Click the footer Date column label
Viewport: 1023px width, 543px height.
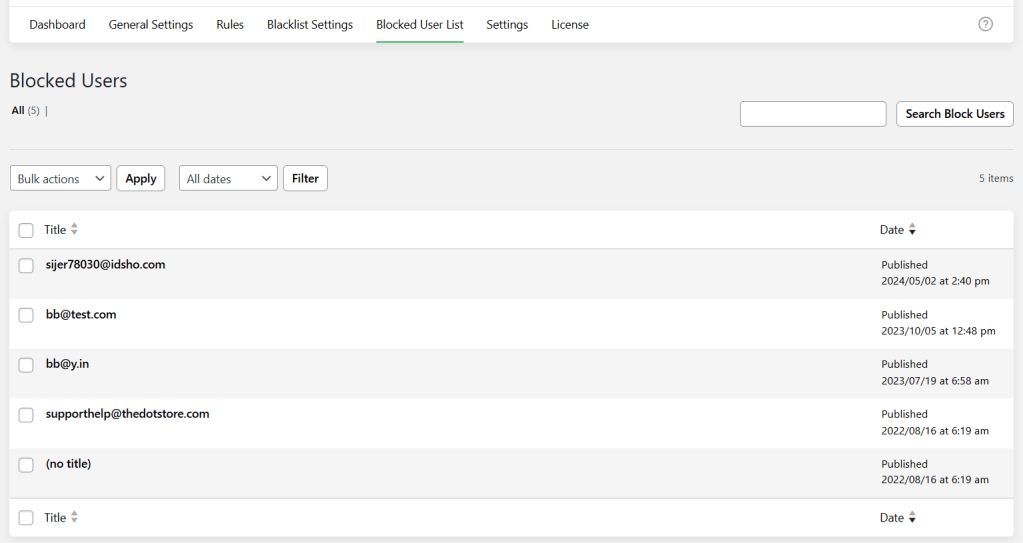click(891, 518)
